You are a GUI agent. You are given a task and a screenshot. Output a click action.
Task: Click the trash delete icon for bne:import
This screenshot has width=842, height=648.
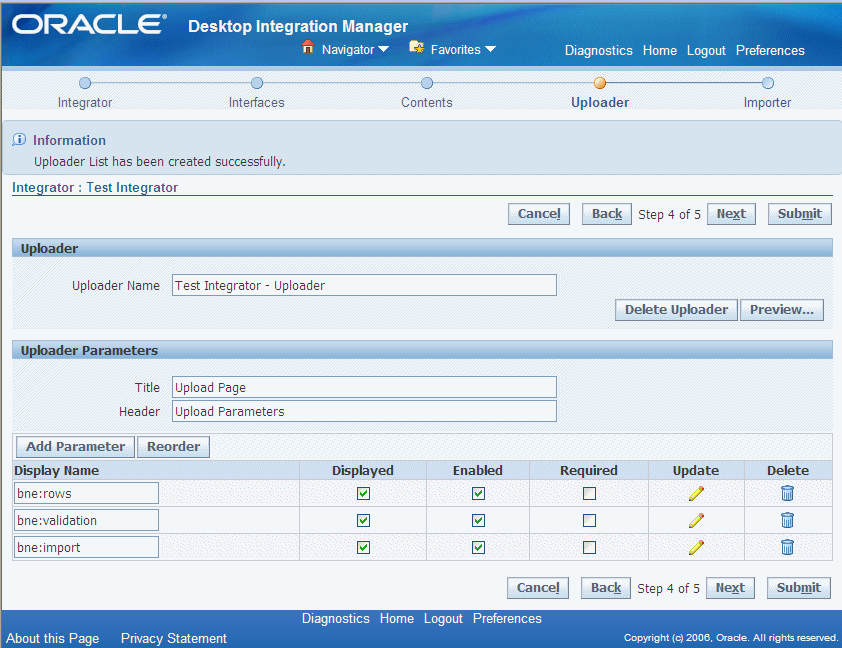787,547
